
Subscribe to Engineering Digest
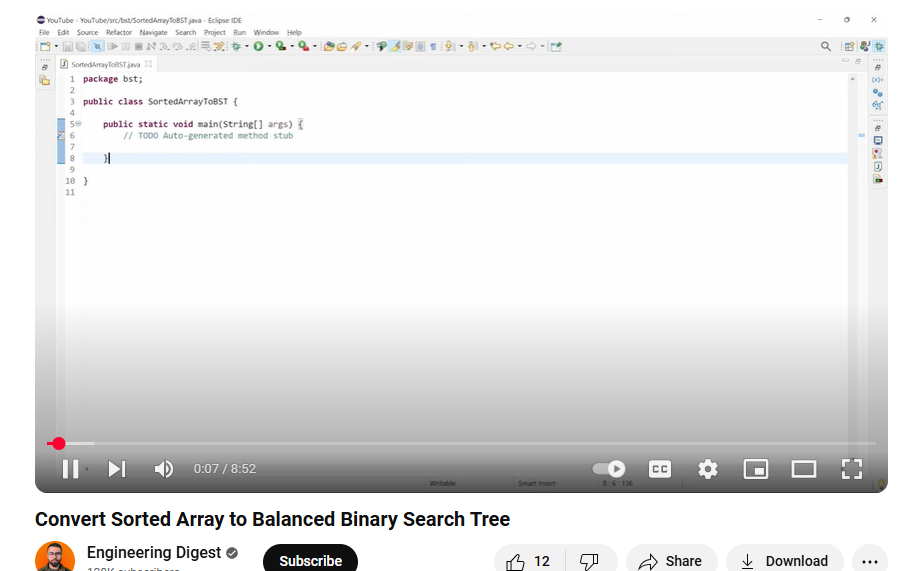click(x=310, y=560)
